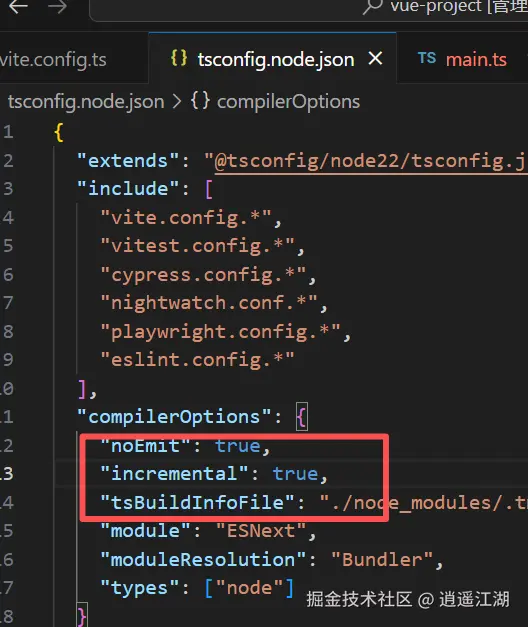
Task: Click the "module" key
Action: (146, 531)
